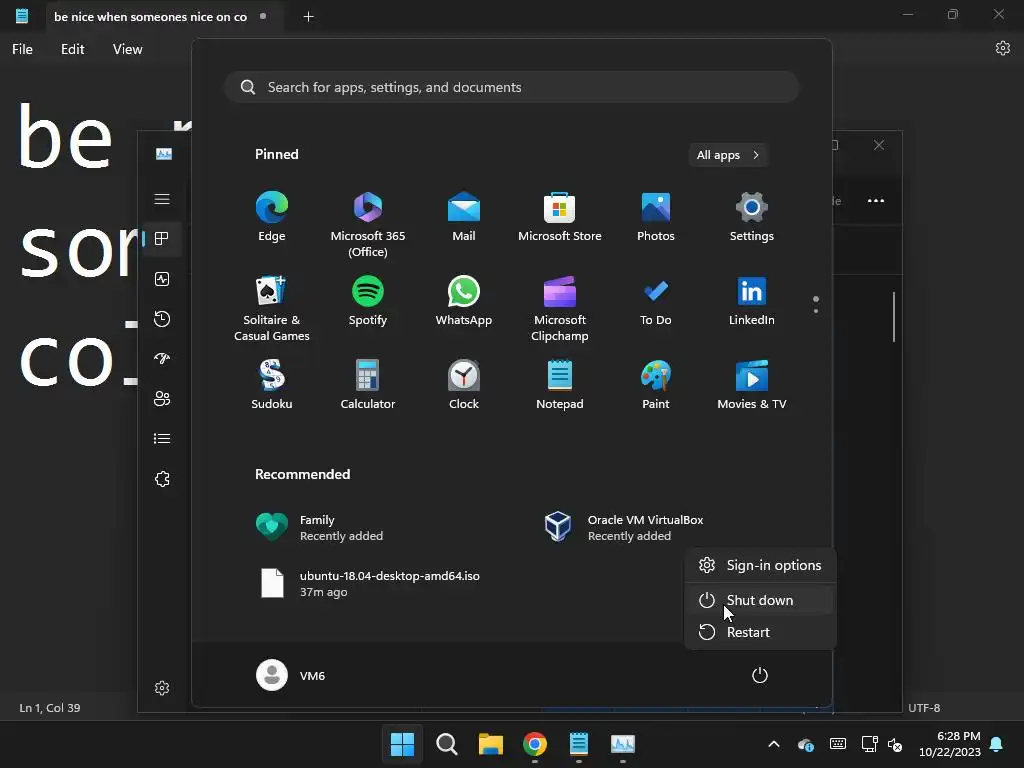Viewport: 1024px width, 768px height.
Task: Open Notepad View menu
Action: coord(127,49)
